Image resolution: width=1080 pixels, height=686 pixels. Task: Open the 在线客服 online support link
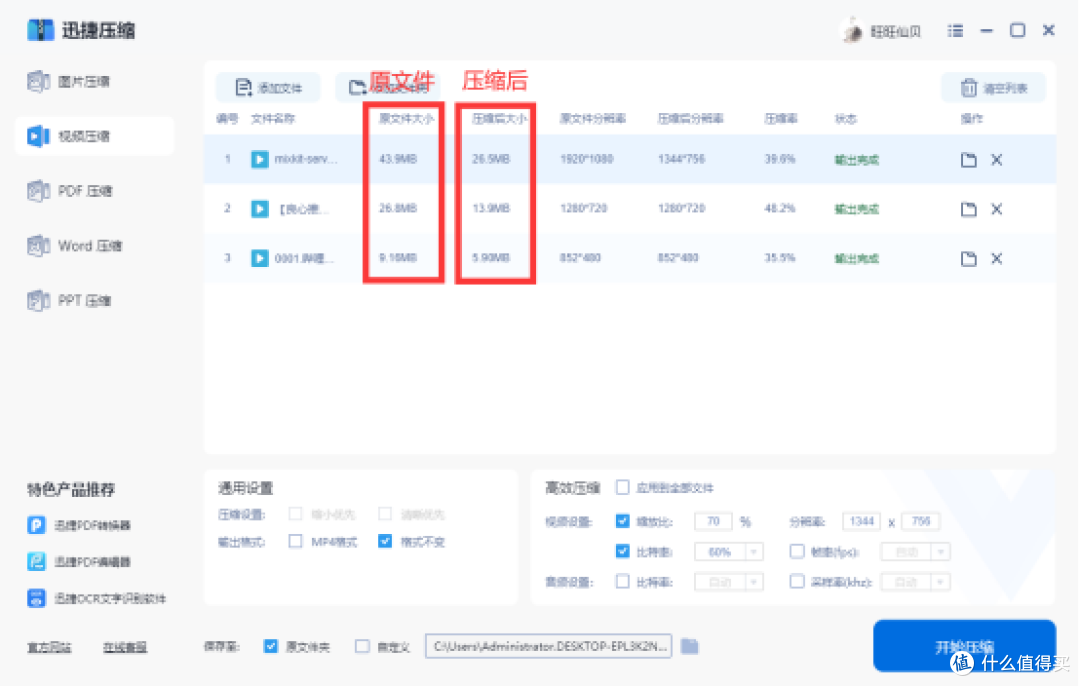pyautogui.click(x=125, y=647)
